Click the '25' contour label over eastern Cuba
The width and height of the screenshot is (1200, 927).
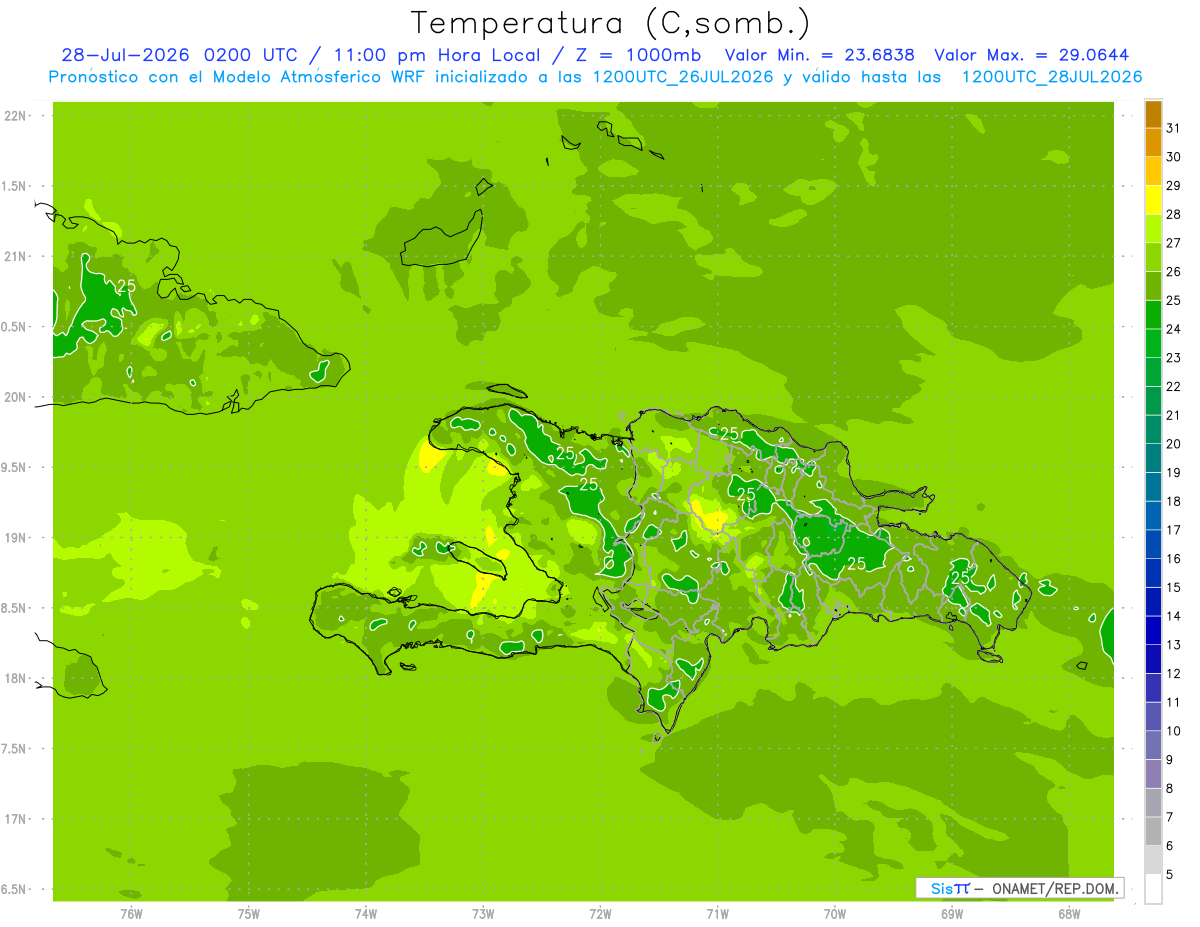coord(126,286)
